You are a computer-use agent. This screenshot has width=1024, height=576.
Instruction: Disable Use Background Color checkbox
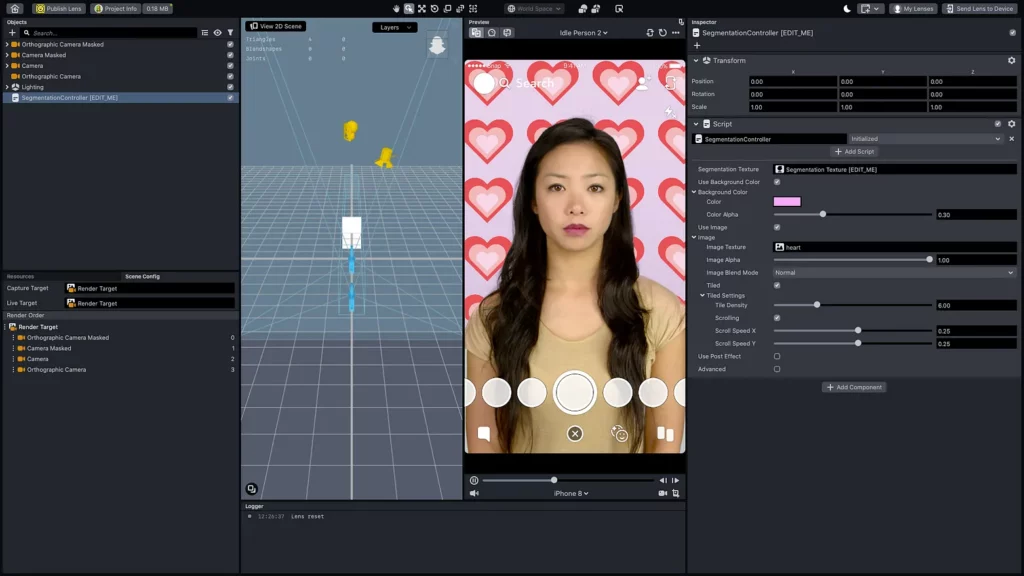click(x=777, y=182)
